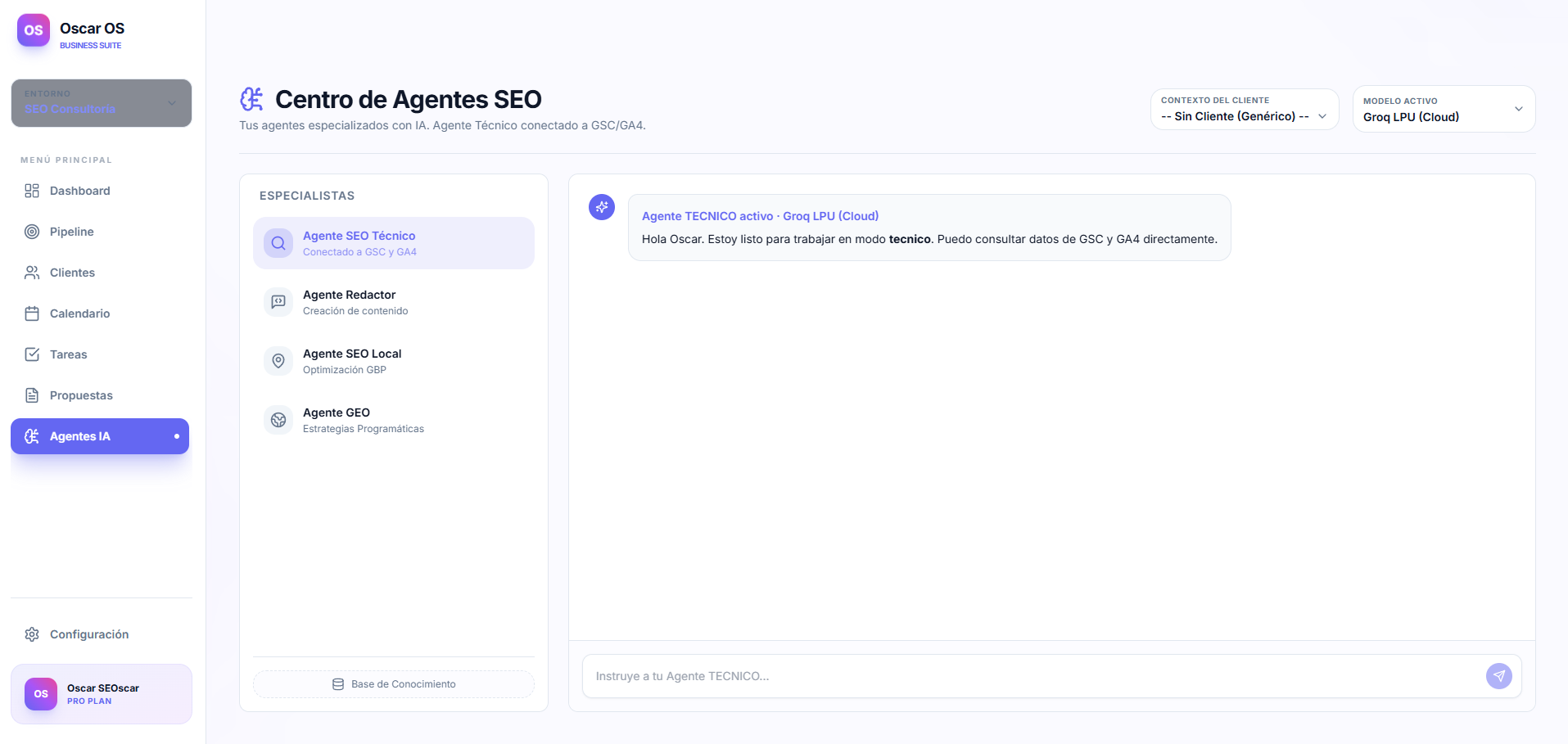The width and height of the screenshot is (1568, 744).
Task: Open the Configuración gear icon
Action: pyautogui.click(x=32, y=634)
